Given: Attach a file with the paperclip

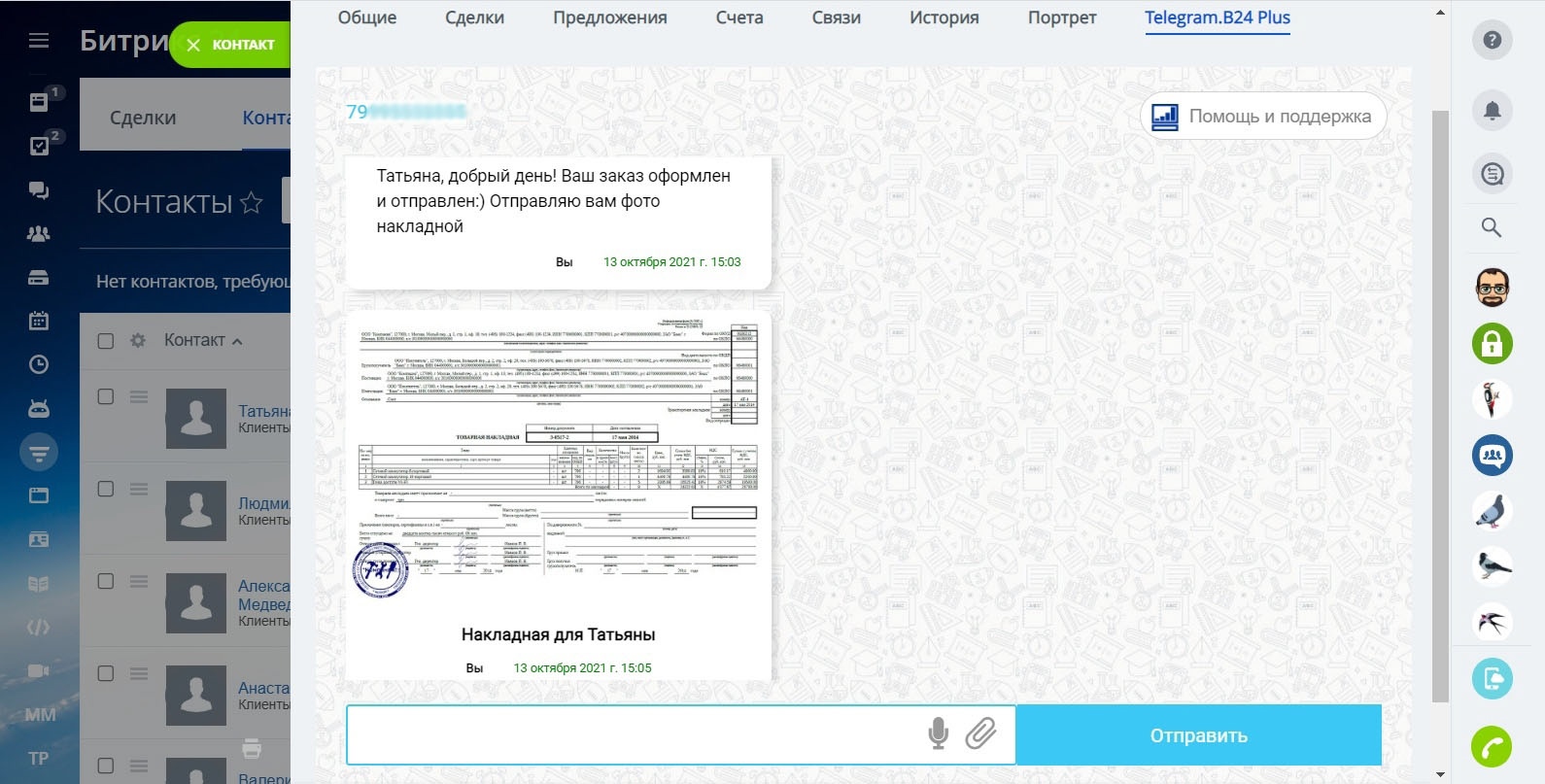Looking at the screenshot, I should (x=981, y=733).
